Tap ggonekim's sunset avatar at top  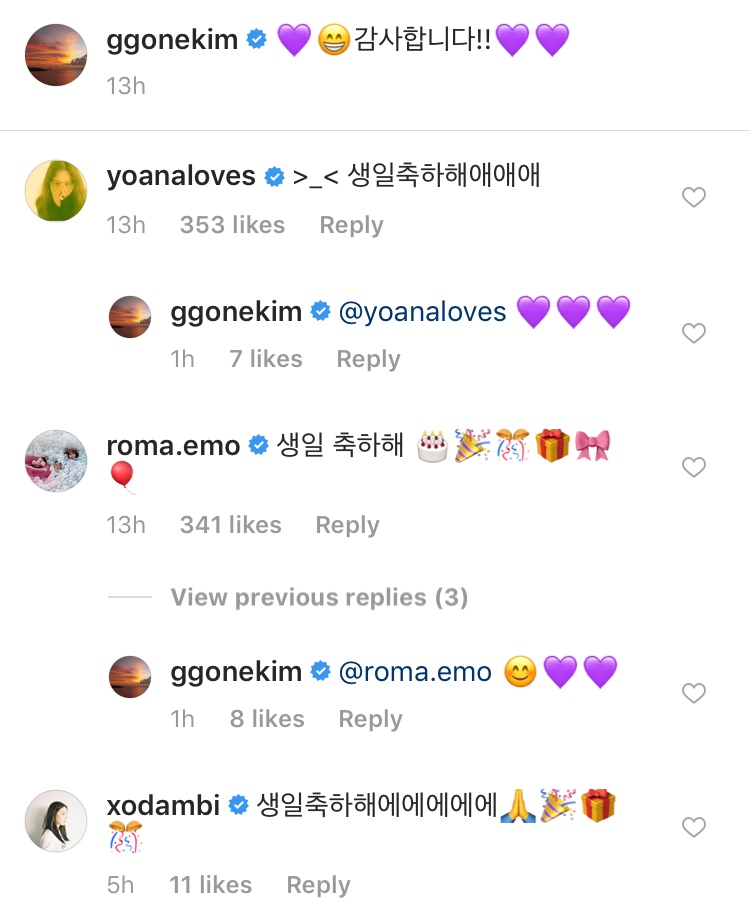pyautogui.click(x=56, y=55)
